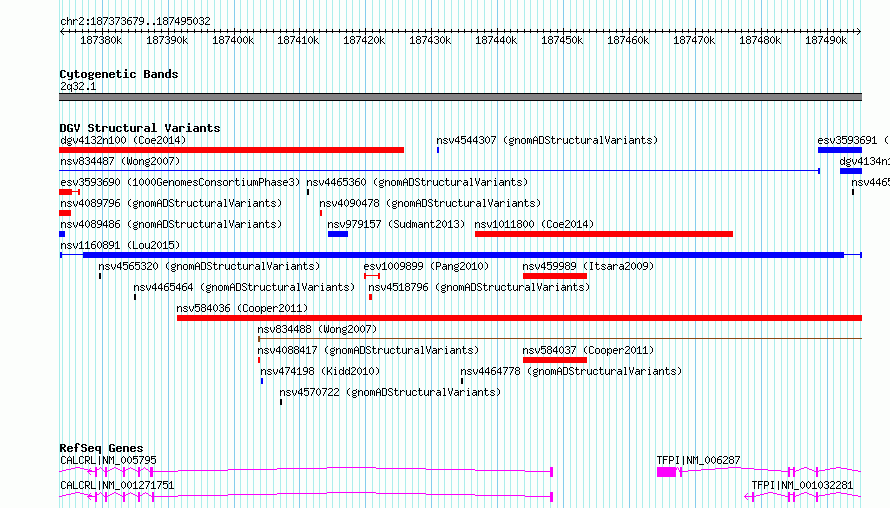The image size is (890, 508).
Task: Click nsv584036 (Cooper2011) variant label
Action: [242, 308]
